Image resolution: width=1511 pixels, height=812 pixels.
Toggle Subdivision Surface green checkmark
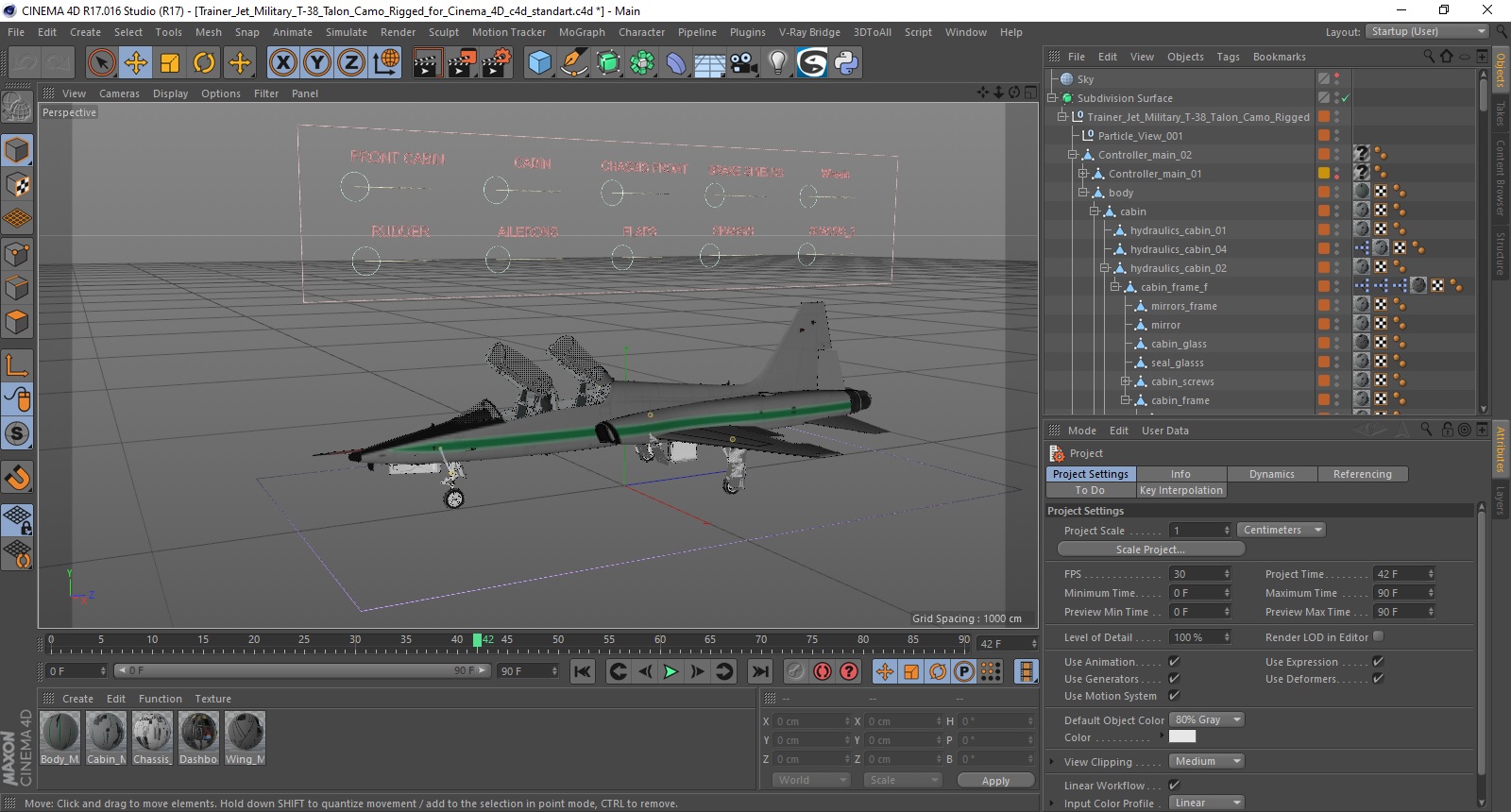1345,98
